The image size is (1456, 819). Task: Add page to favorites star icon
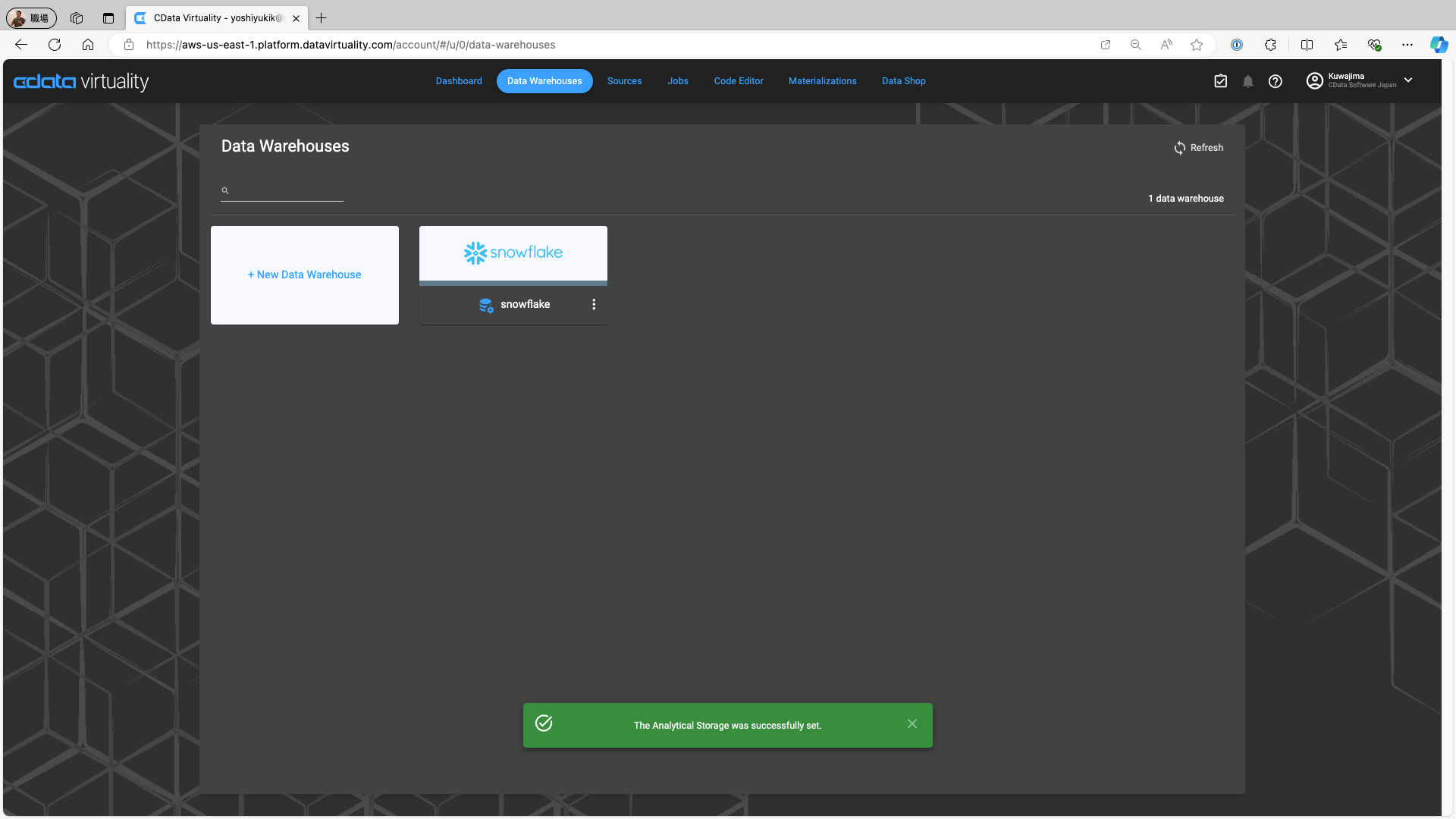point(1197,45)
